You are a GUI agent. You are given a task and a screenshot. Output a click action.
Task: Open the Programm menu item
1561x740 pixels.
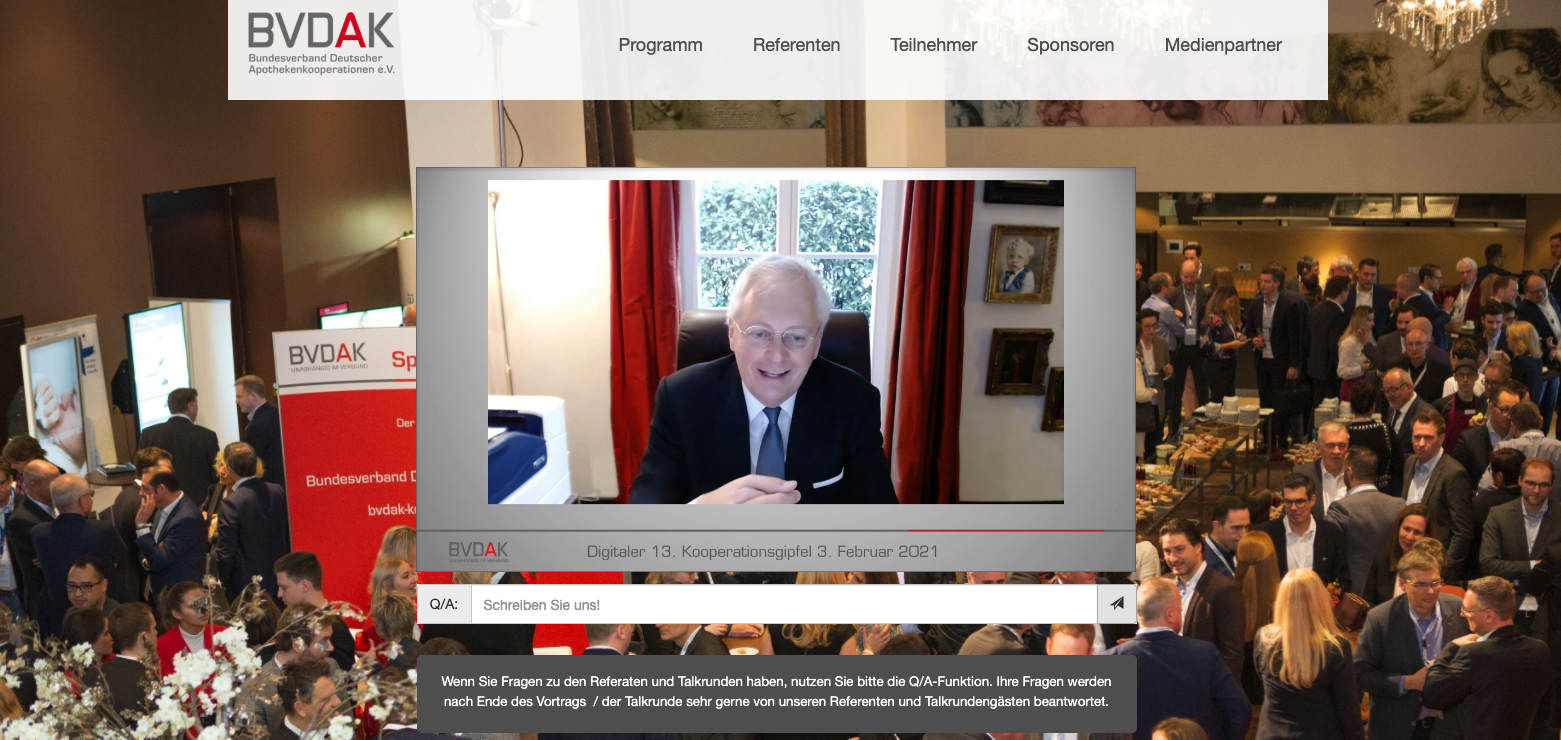tap(660, 45)
